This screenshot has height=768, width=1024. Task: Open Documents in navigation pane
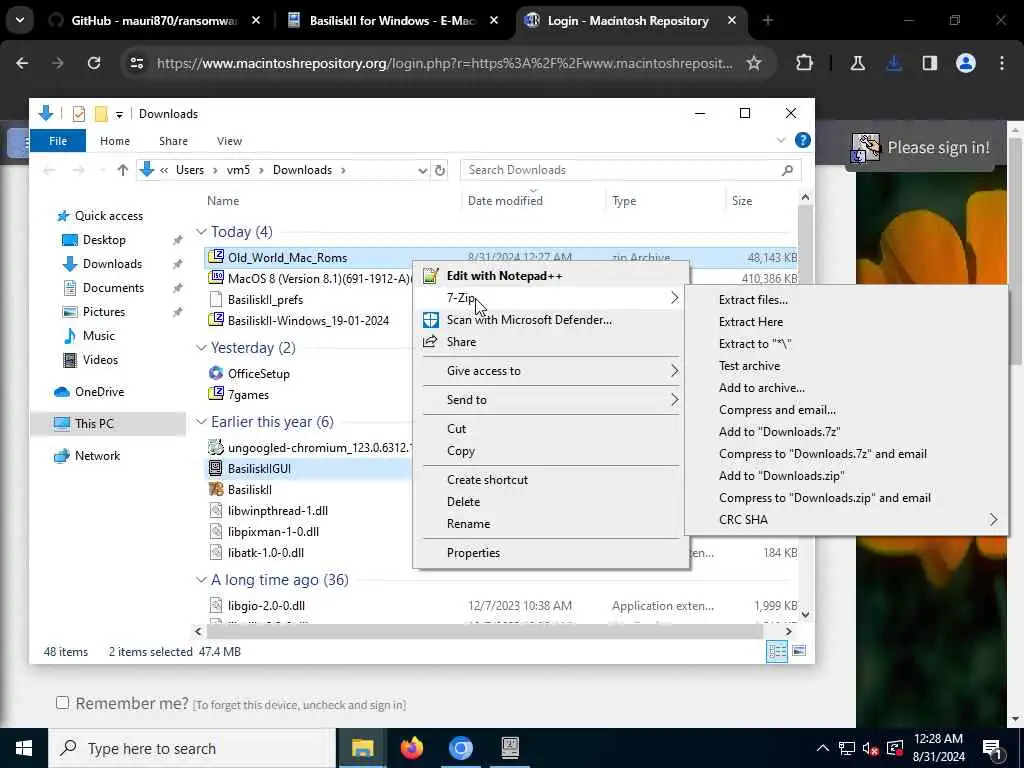113,288
